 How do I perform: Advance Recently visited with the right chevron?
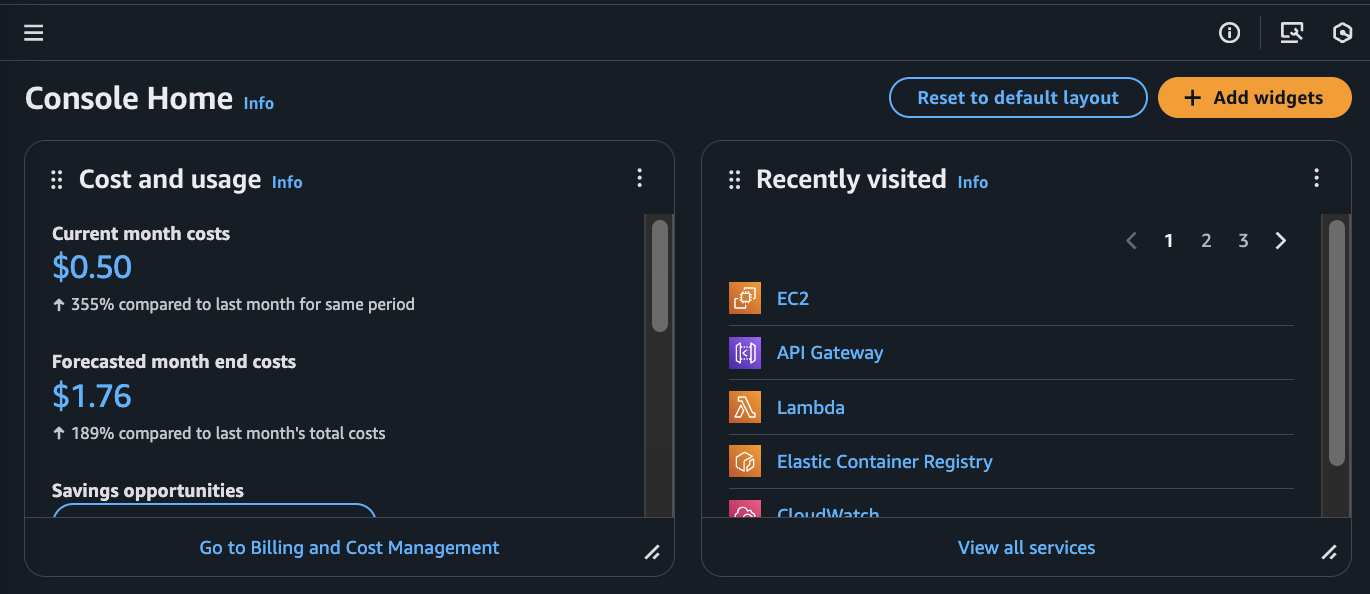point(1281,240)
